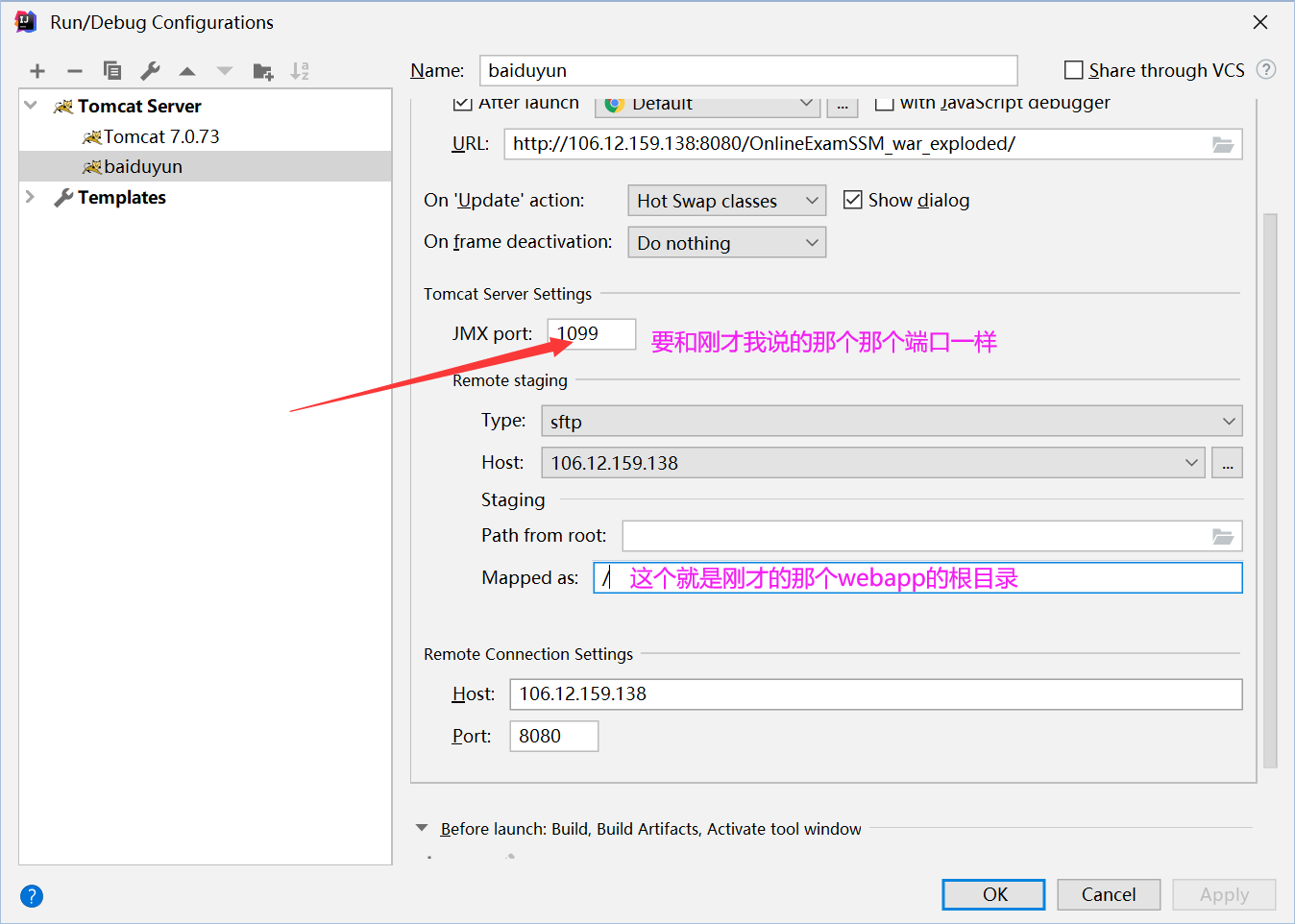Remove the selected configuration with minus icon

click(x=75, y=71)
